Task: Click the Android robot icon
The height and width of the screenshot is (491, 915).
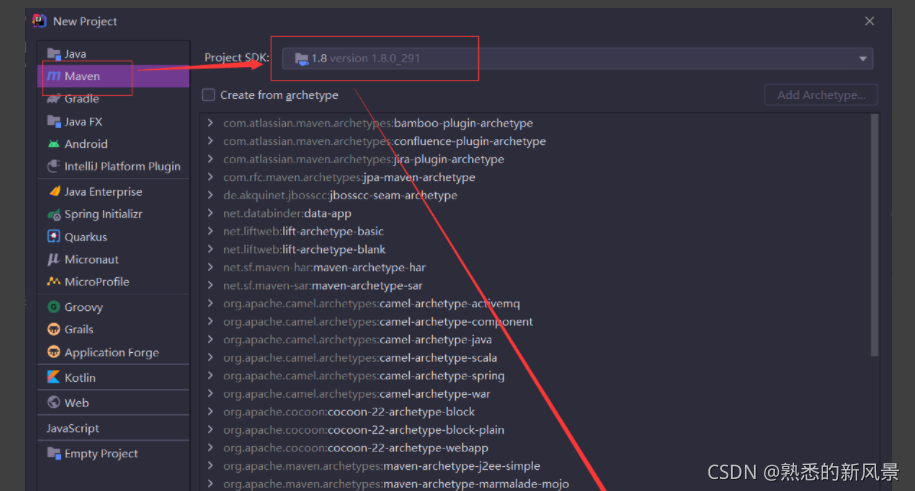Action: click(54, 144)
